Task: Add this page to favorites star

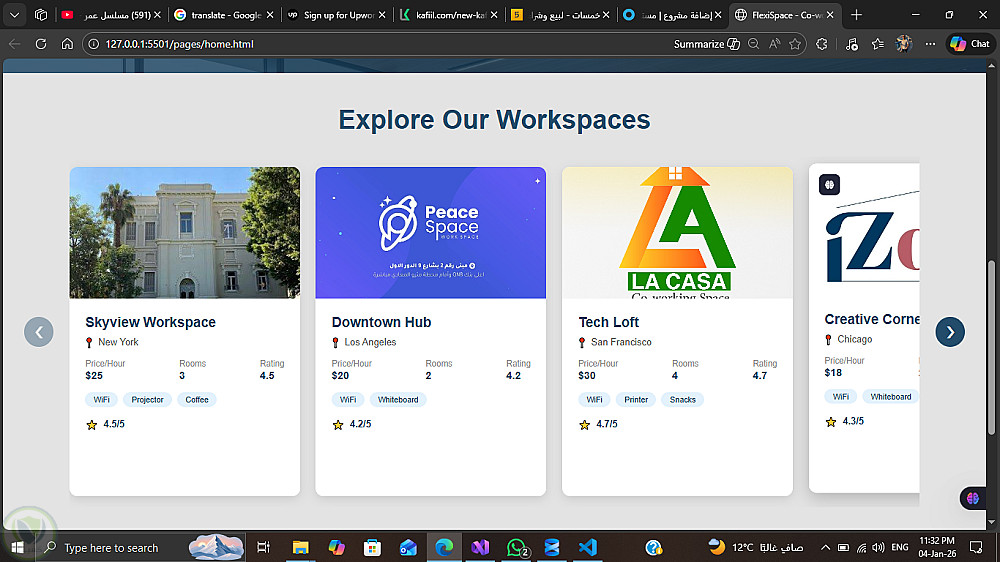Action: 795,44
